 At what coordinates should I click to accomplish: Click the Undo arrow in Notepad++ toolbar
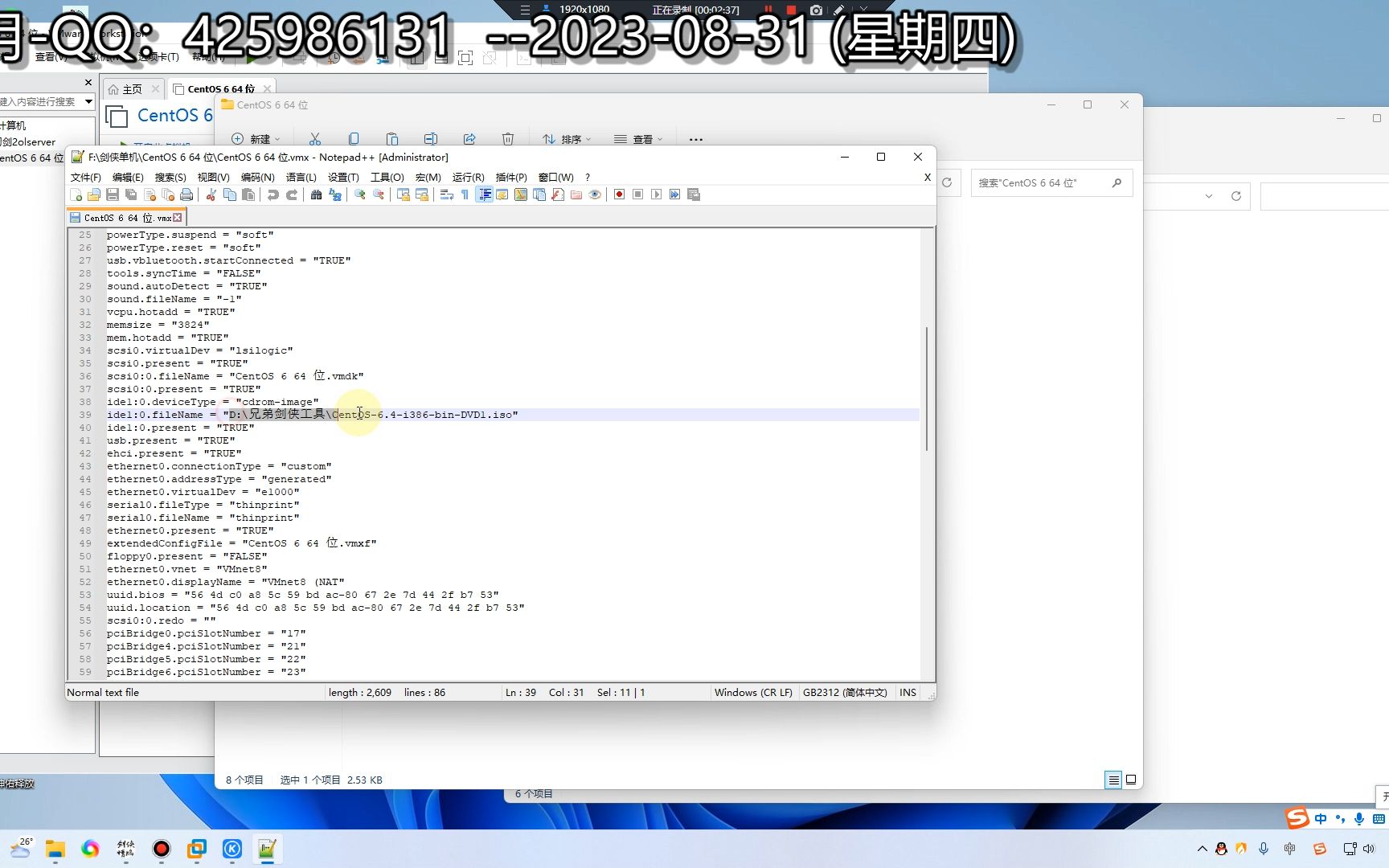[273, 194]
